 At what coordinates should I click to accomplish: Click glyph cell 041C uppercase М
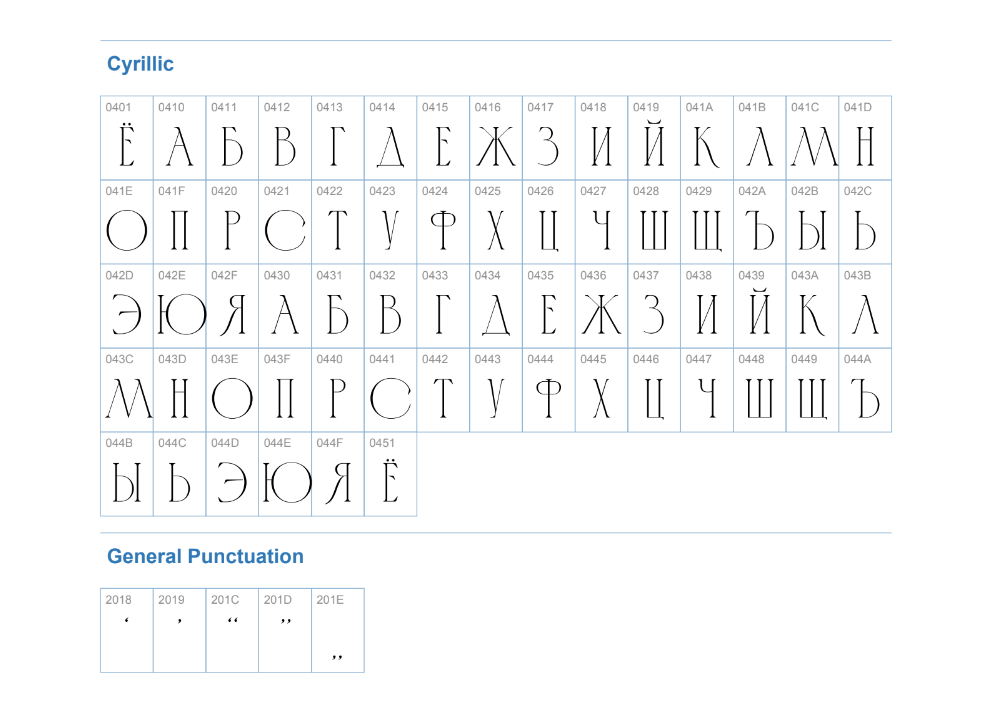point(812,139)
